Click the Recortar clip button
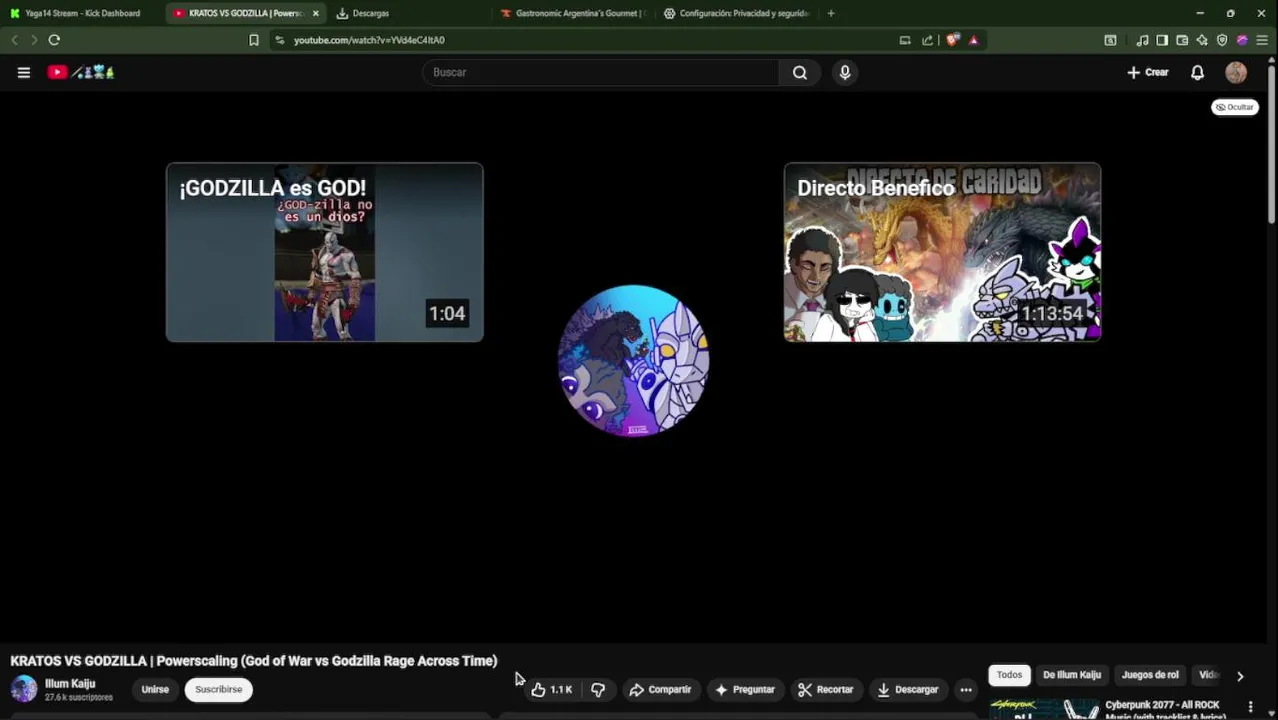 [x=825, y=689]
